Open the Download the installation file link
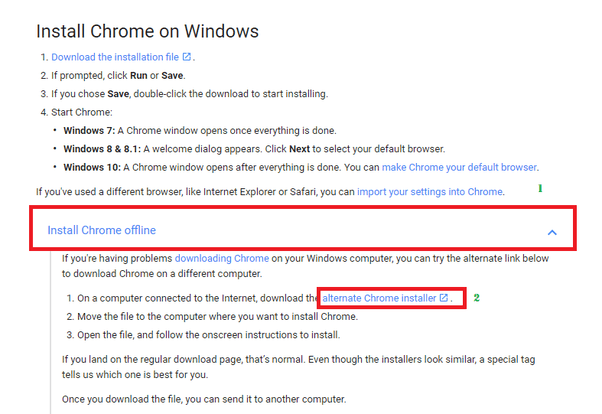 pos(115,57)
